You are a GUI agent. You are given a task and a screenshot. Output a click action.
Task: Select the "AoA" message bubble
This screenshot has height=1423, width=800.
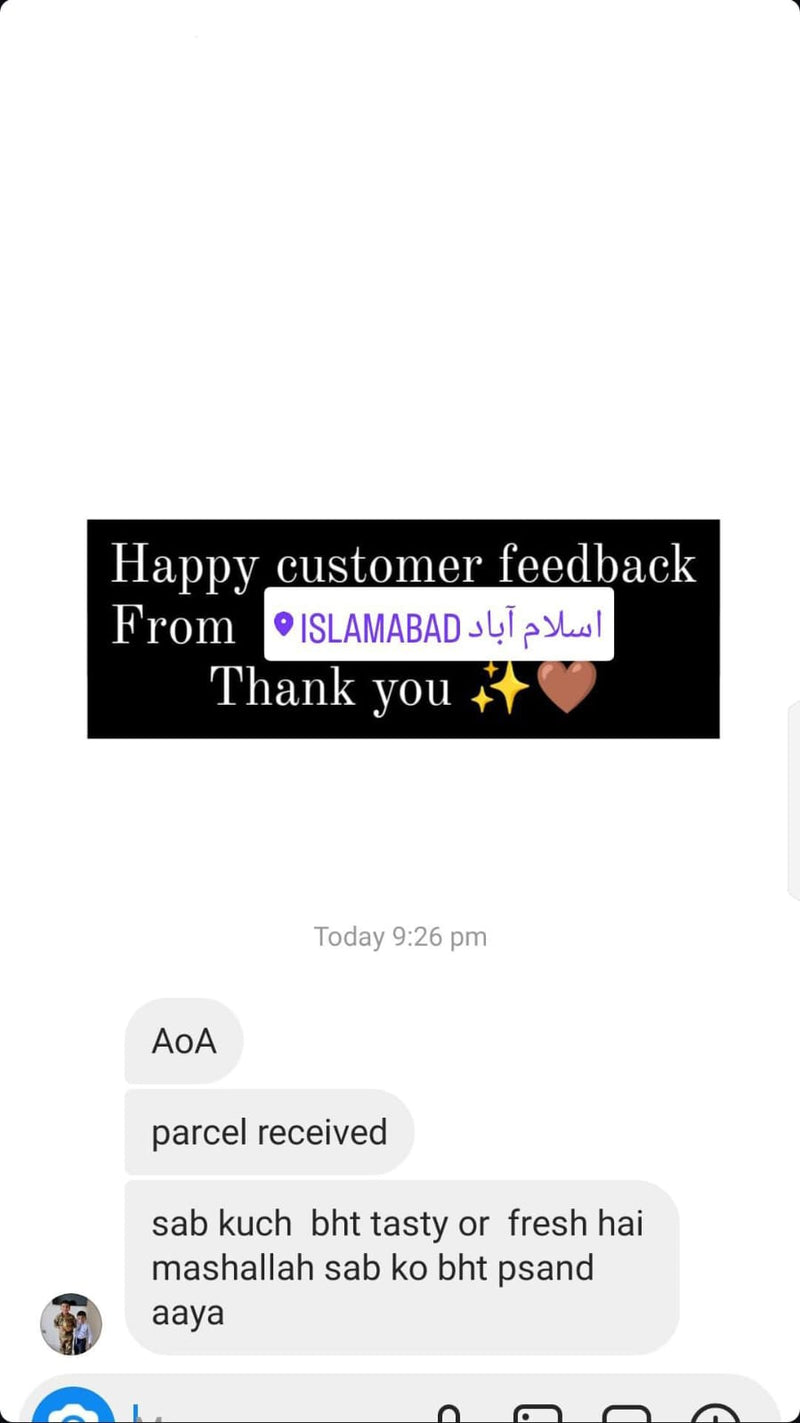click(x=184, y=1041)
